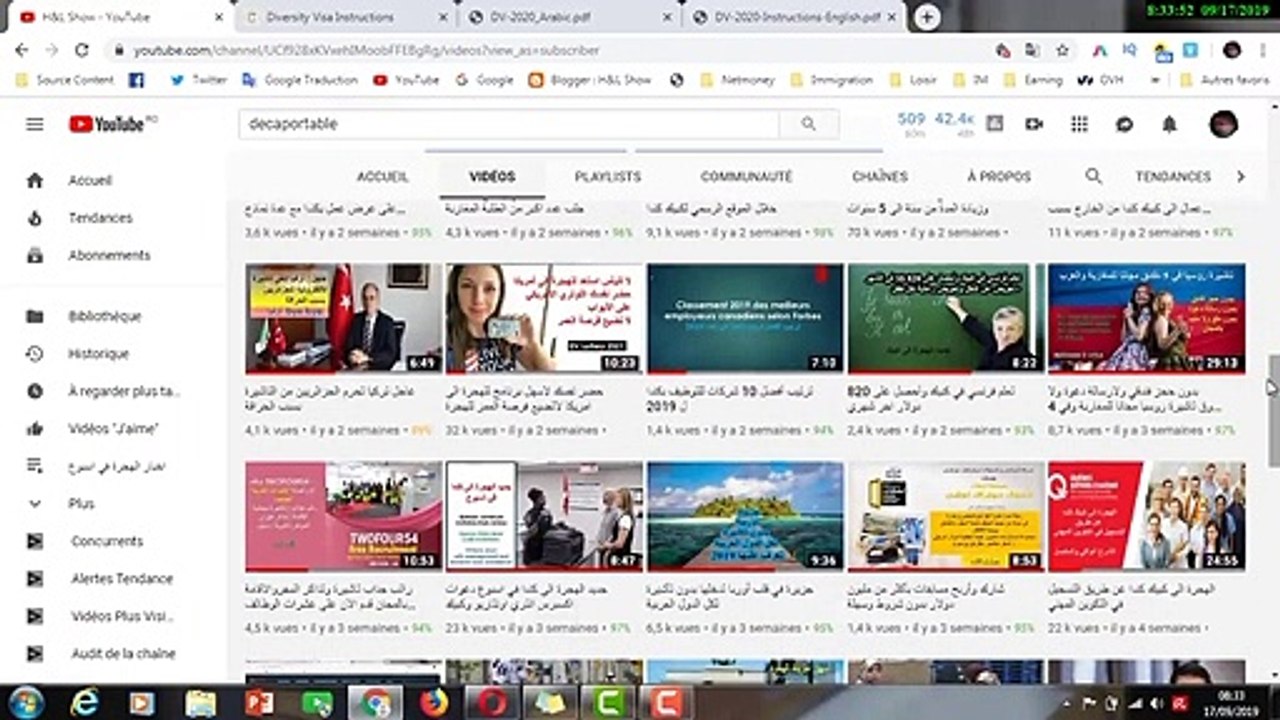Open Vidéos "J'aime" in the sidebar
This screenshot has width=1280, height=720.
point(112,428)
